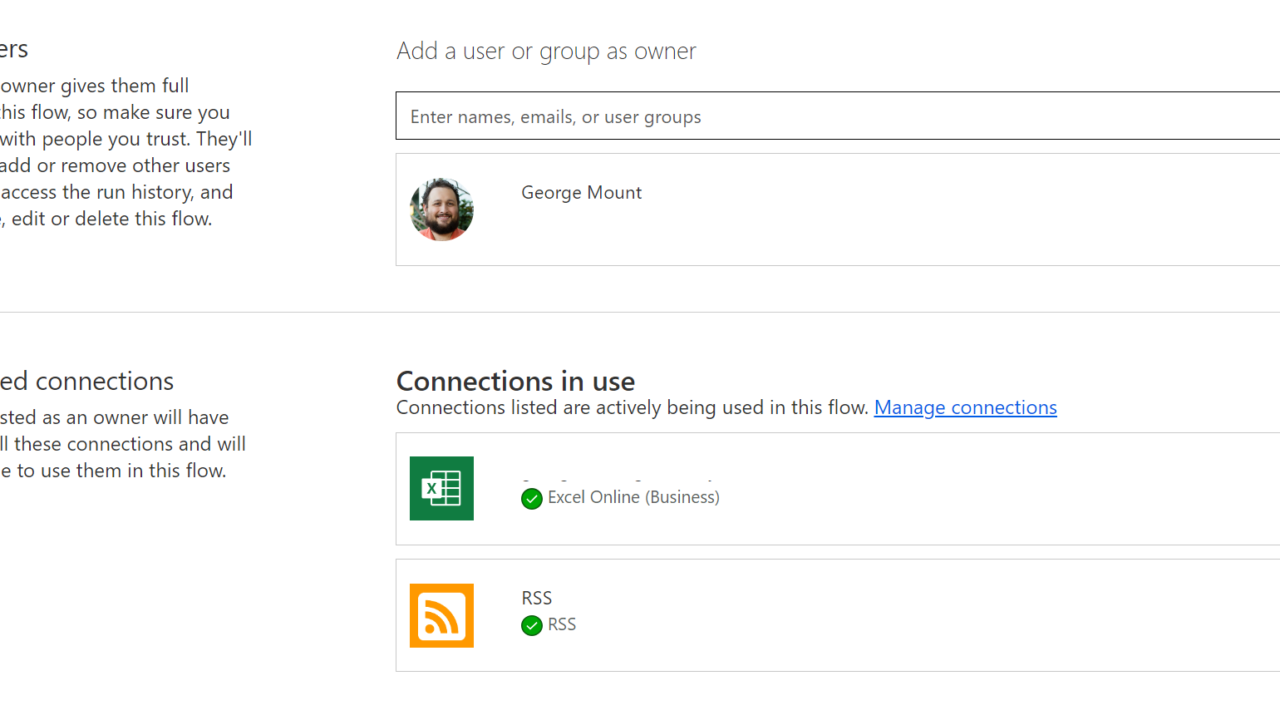Click the Excel Online (Business) label

click(x=633, y=497)
